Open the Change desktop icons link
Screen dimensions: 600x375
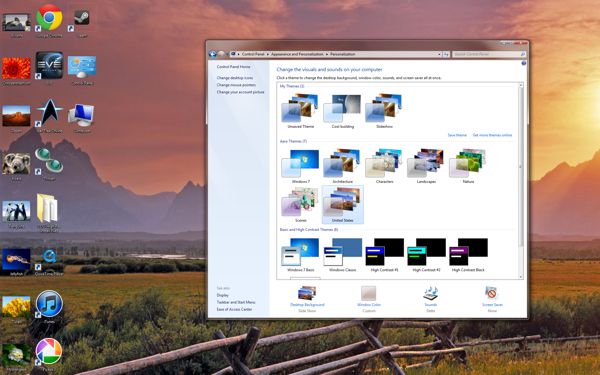235,78
